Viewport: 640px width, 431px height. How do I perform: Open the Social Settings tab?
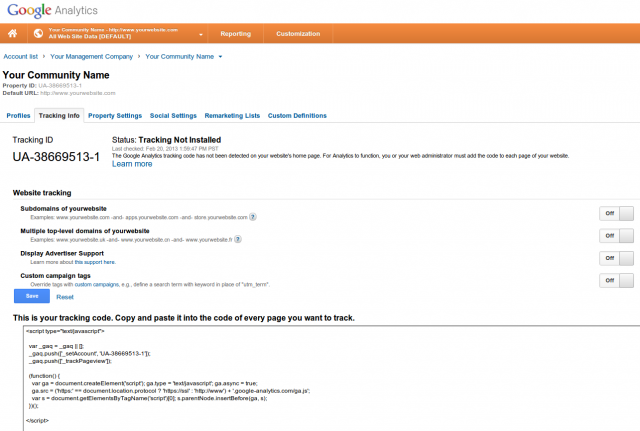[173, 116]
